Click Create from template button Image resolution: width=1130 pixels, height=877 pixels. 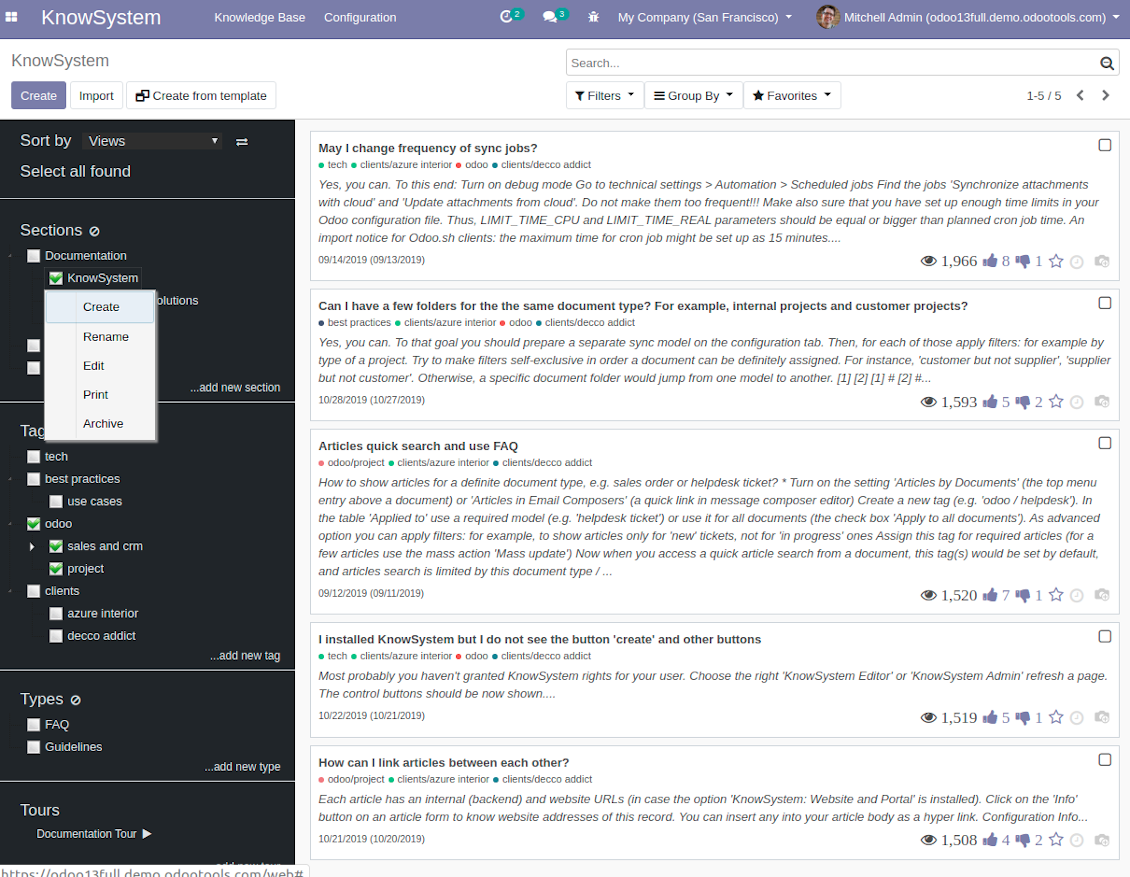pyautogui.click(x=201, y=95)
